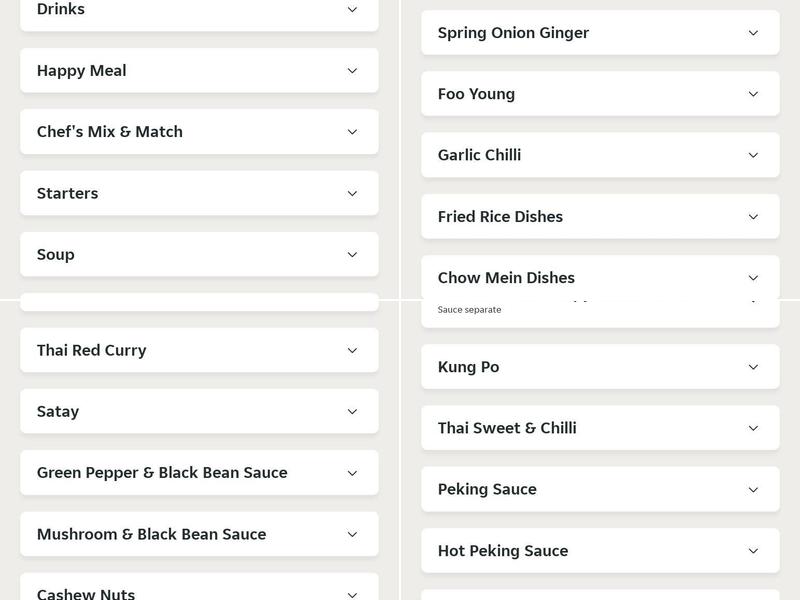Viewport: 800px width, 600px height.
Task: Open the Thai Red Curry section
Action: pyautogui.click(x=199, y=350)
